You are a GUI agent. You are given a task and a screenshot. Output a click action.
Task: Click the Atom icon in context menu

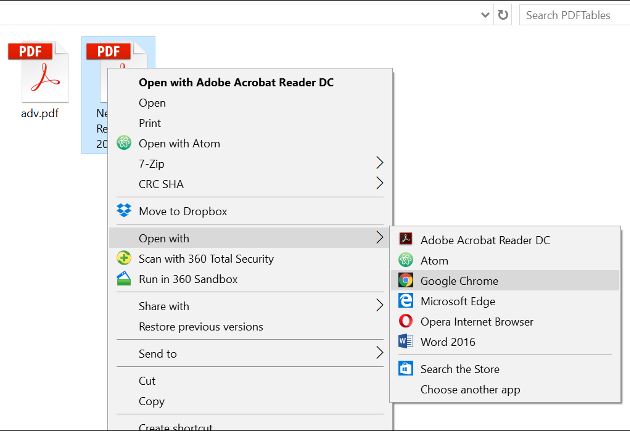point(124,143)
